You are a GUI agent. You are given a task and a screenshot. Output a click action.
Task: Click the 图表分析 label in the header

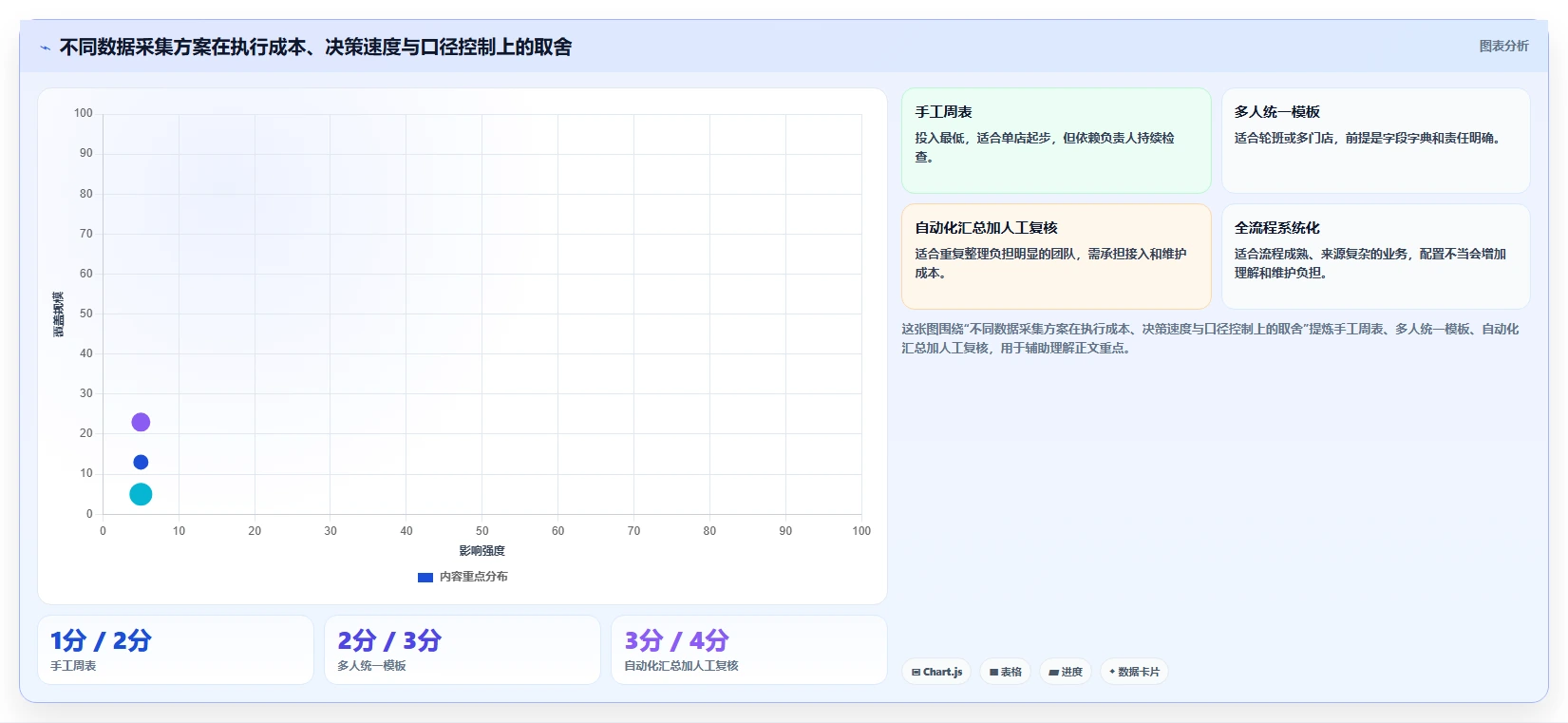click(x=1503, y=46)
